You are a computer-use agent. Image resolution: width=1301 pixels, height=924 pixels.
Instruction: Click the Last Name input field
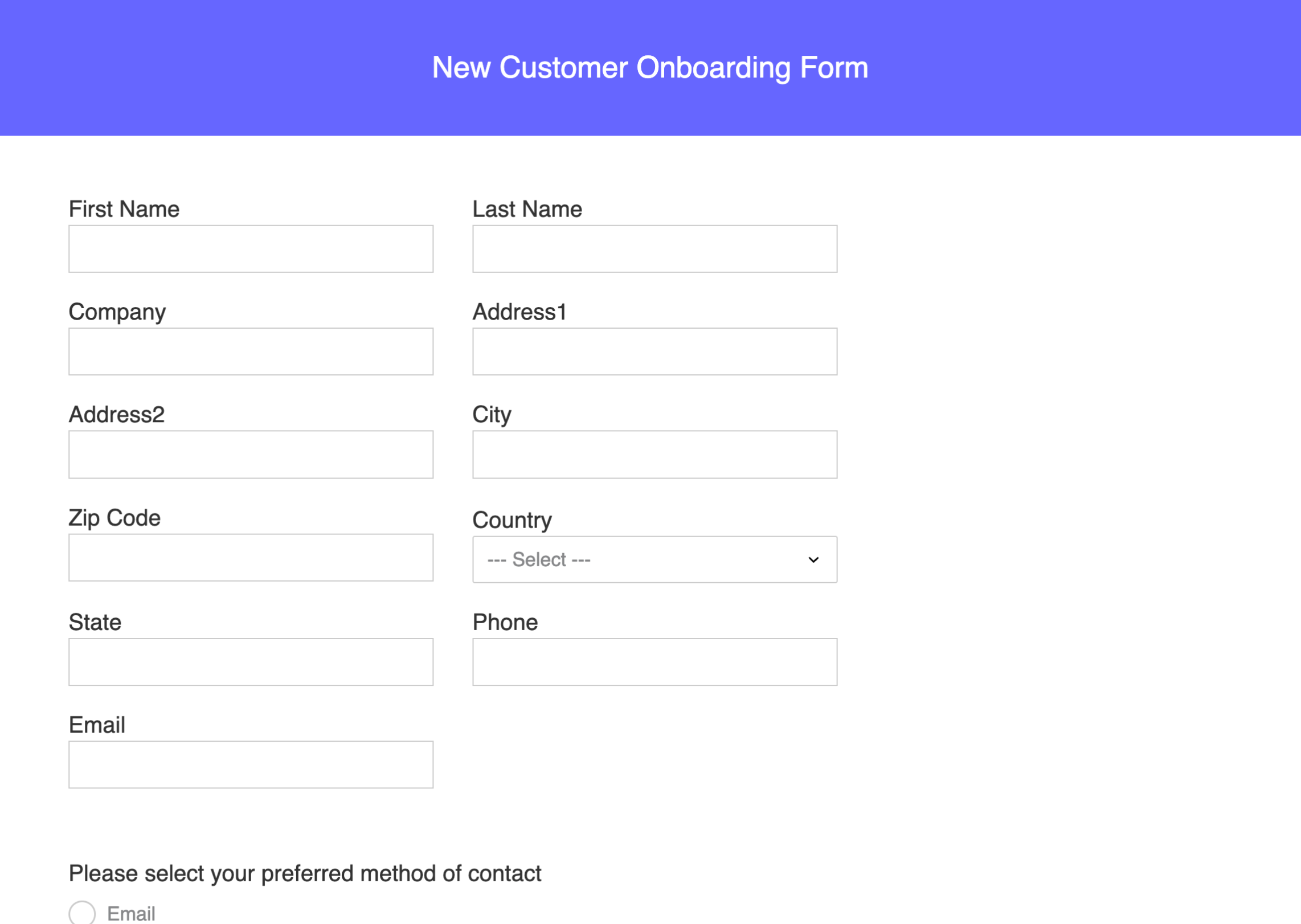654,248
